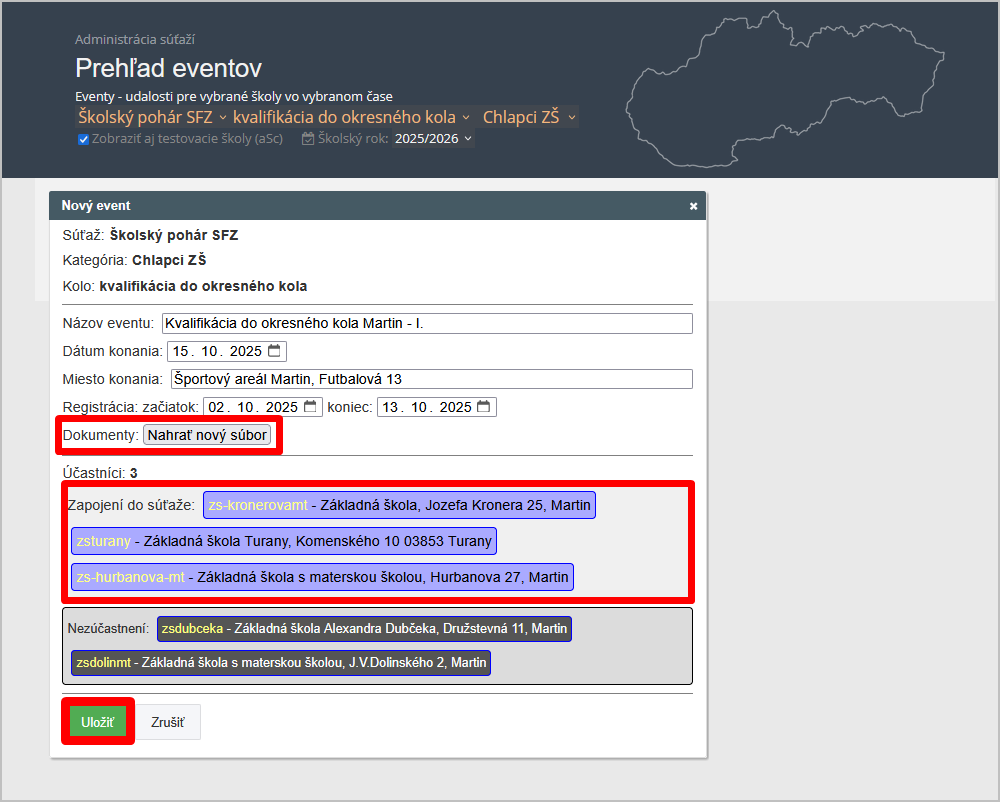This screenshot has height=802, width=1000.
Task: Open calendar picker for Dátum konania
Action: tap(274, 351)
